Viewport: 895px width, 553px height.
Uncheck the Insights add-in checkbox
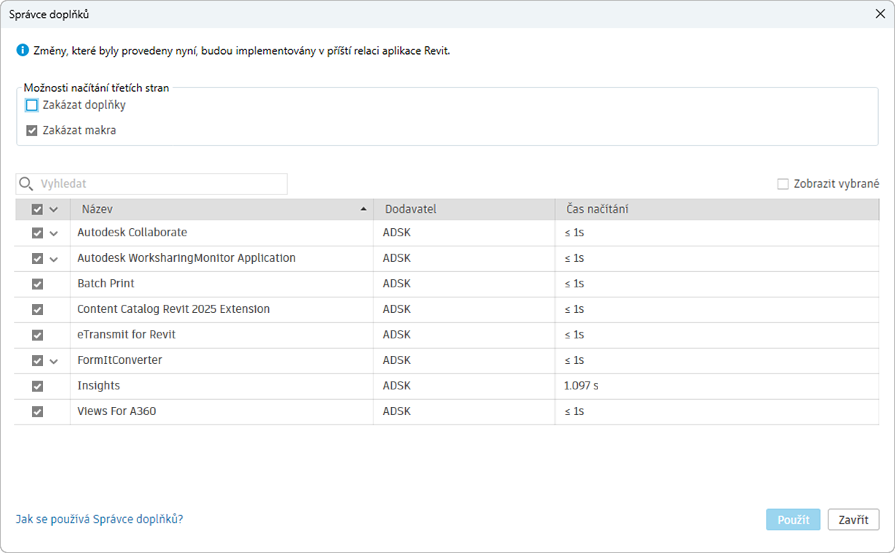(38, 386)
